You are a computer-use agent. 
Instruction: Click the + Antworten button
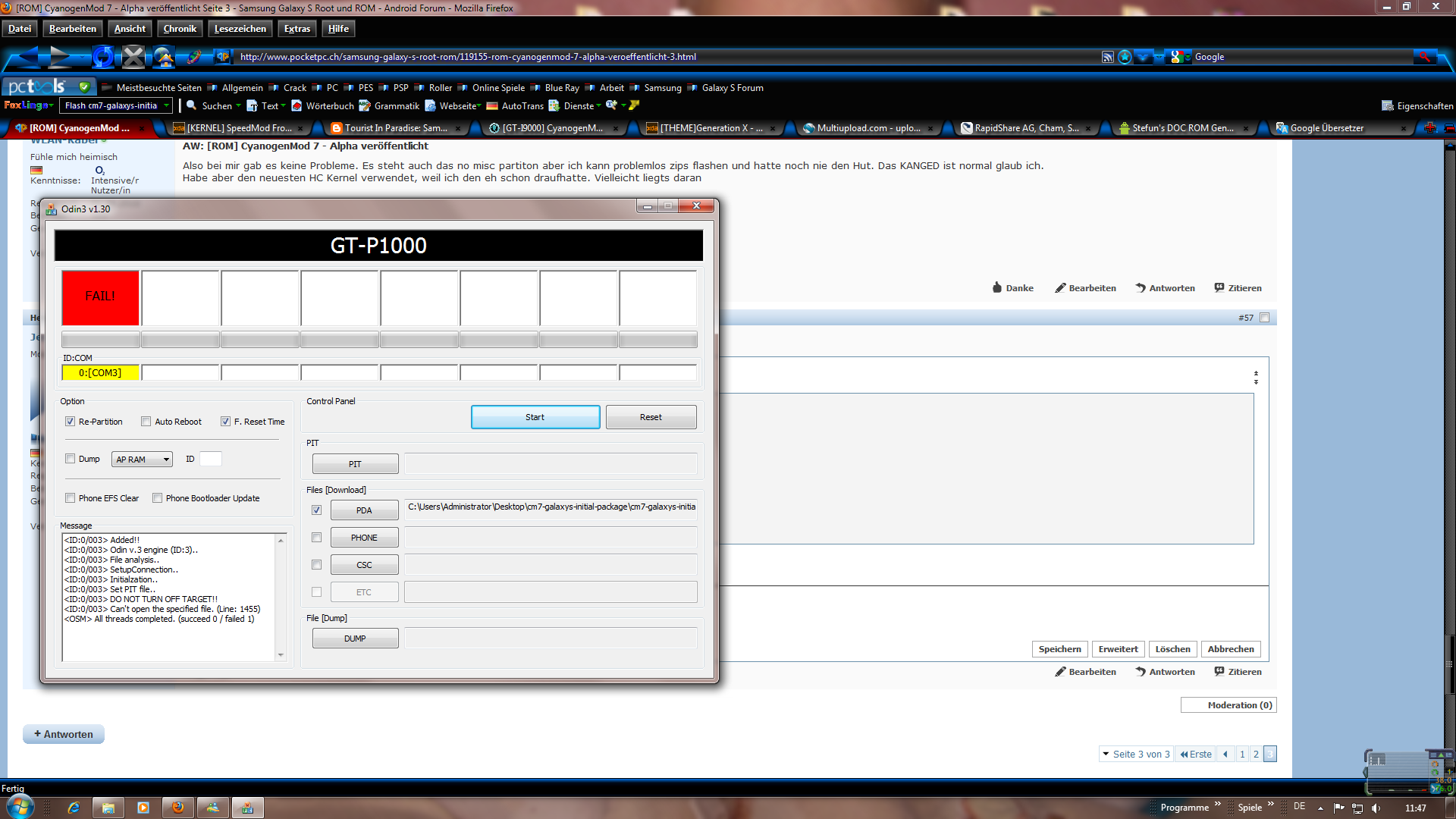(63, 734)
